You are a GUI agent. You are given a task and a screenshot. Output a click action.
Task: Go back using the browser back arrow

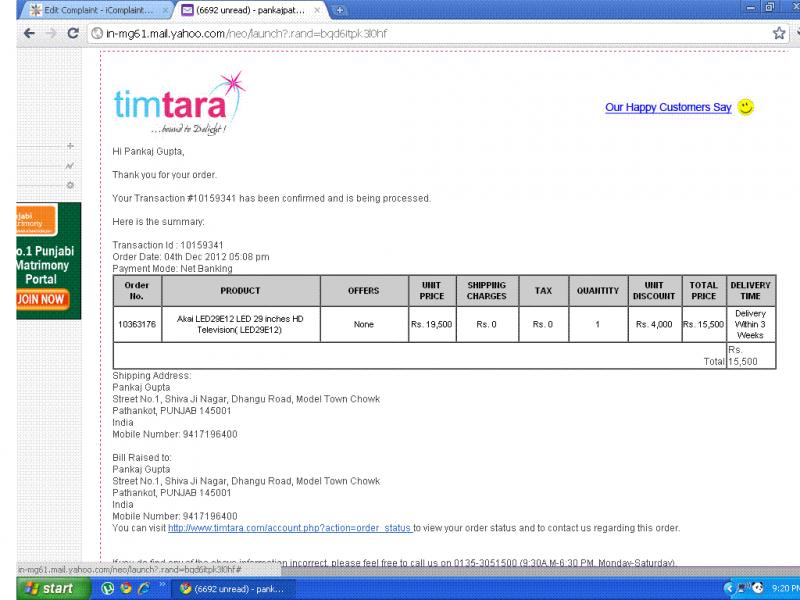pos(30,33)
